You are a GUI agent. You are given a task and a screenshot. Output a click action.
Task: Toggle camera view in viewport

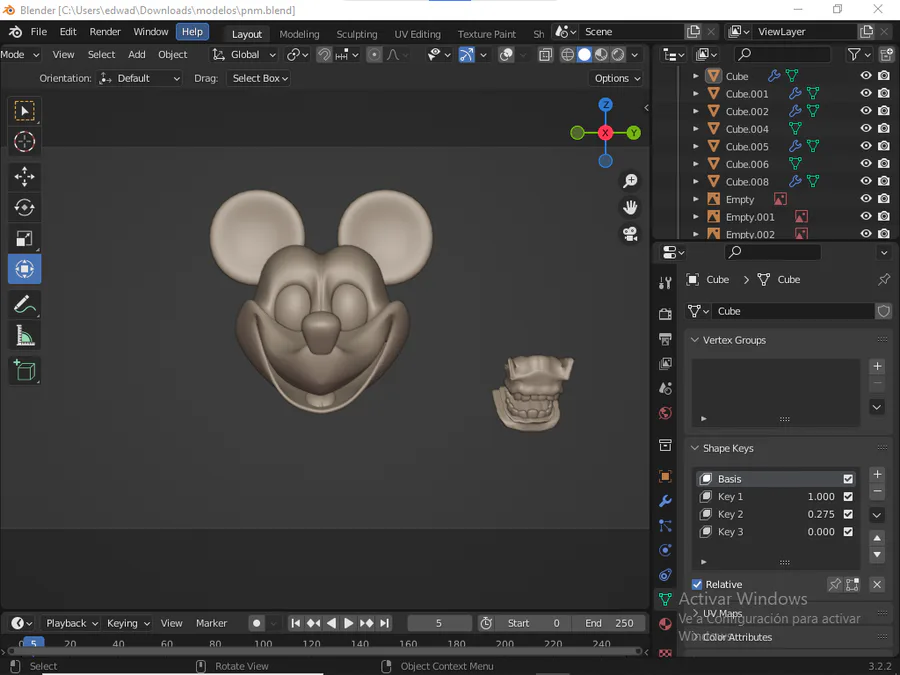click(x=630, y=234)
